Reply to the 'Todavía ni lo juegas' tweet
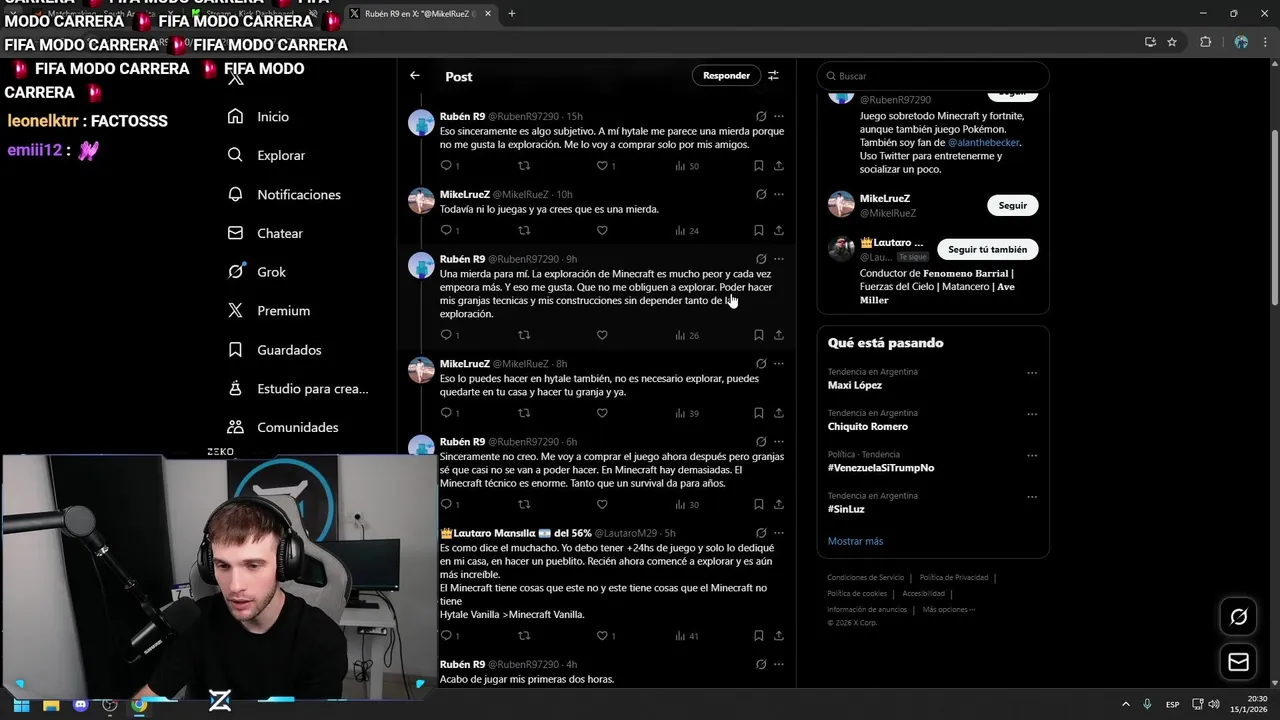This screenshot has width=1280, height=720. [446, 230]
